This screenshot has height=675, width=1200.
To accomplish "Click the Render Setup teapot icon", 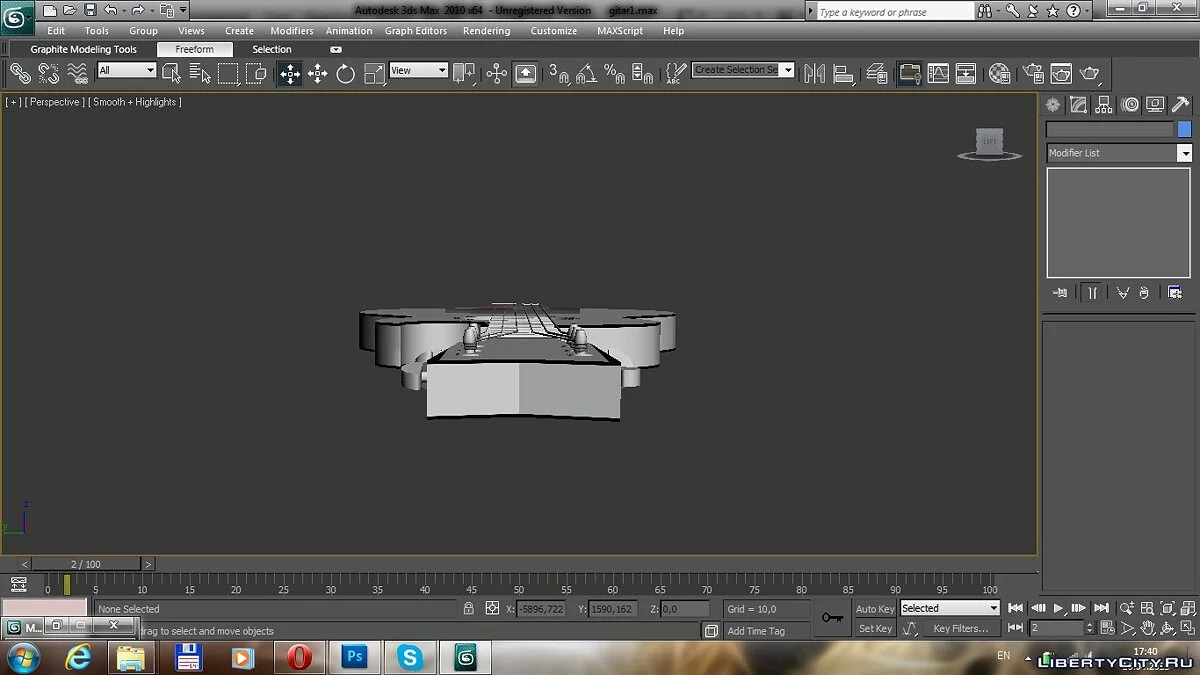I will tap(1033, 73).
